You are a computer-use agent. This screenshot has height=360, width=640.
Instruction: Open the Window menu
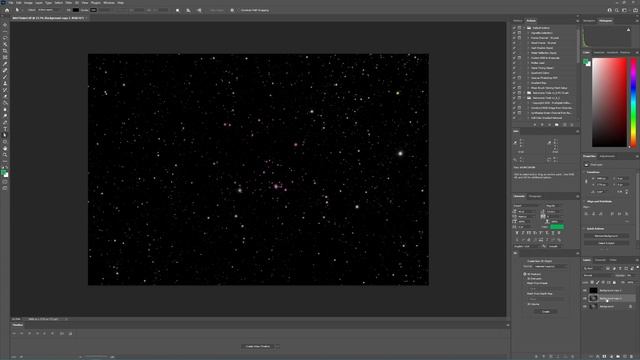pos(109,2)
